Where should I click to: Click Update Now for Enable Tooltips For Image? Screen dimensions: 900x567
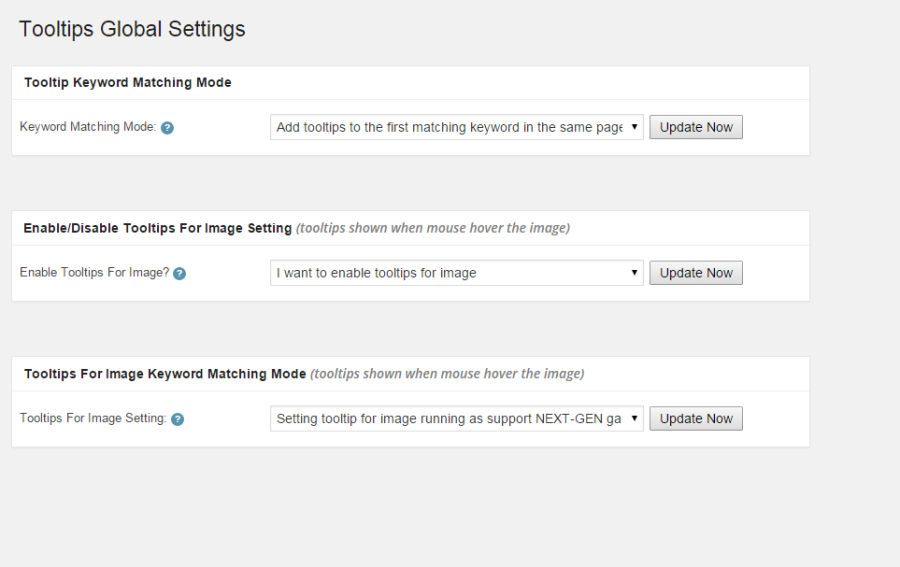696,273
